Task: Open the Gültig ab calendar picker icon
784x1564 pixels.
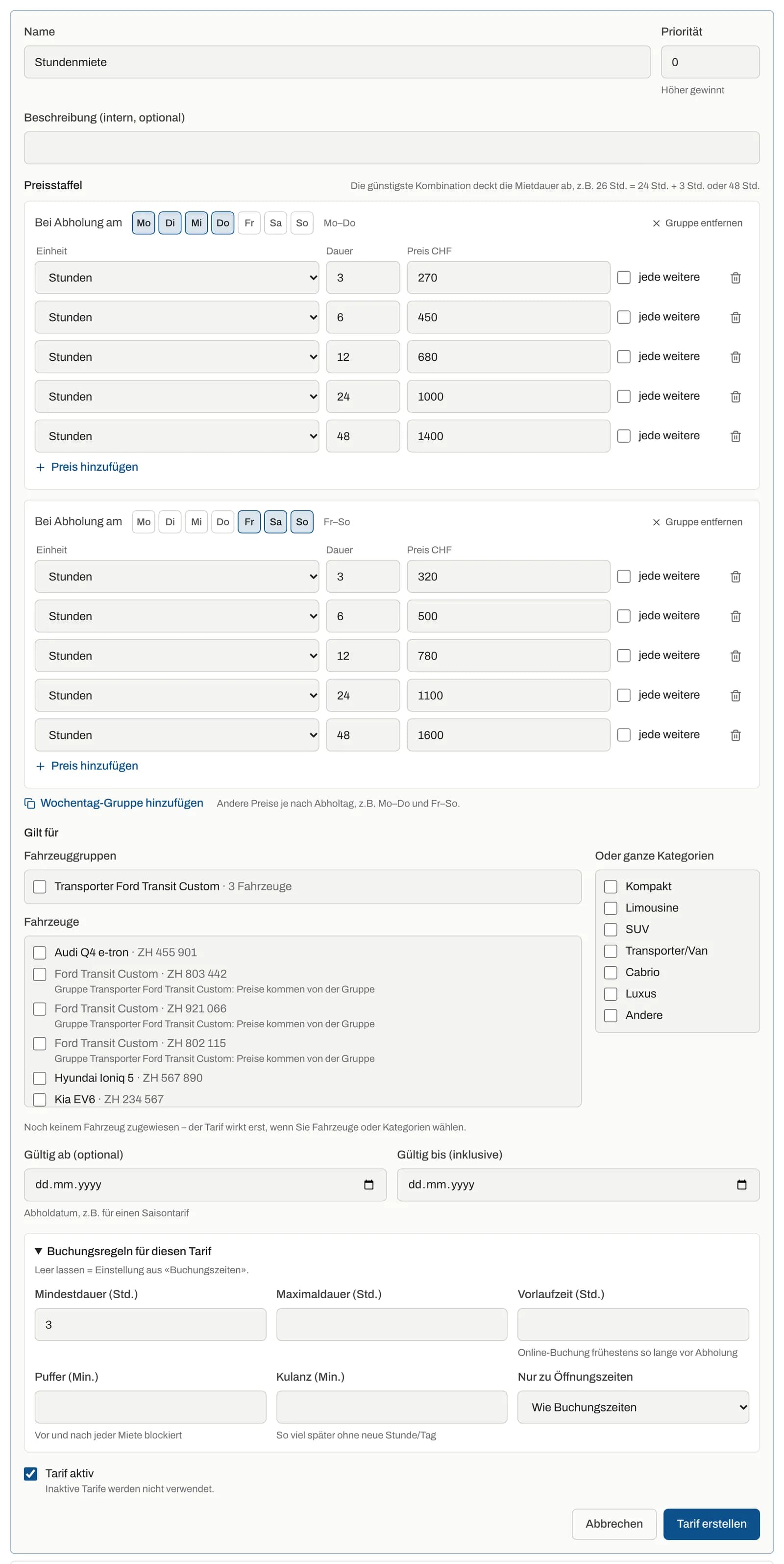Action: pyautogui.click(x=368, y=1185)
